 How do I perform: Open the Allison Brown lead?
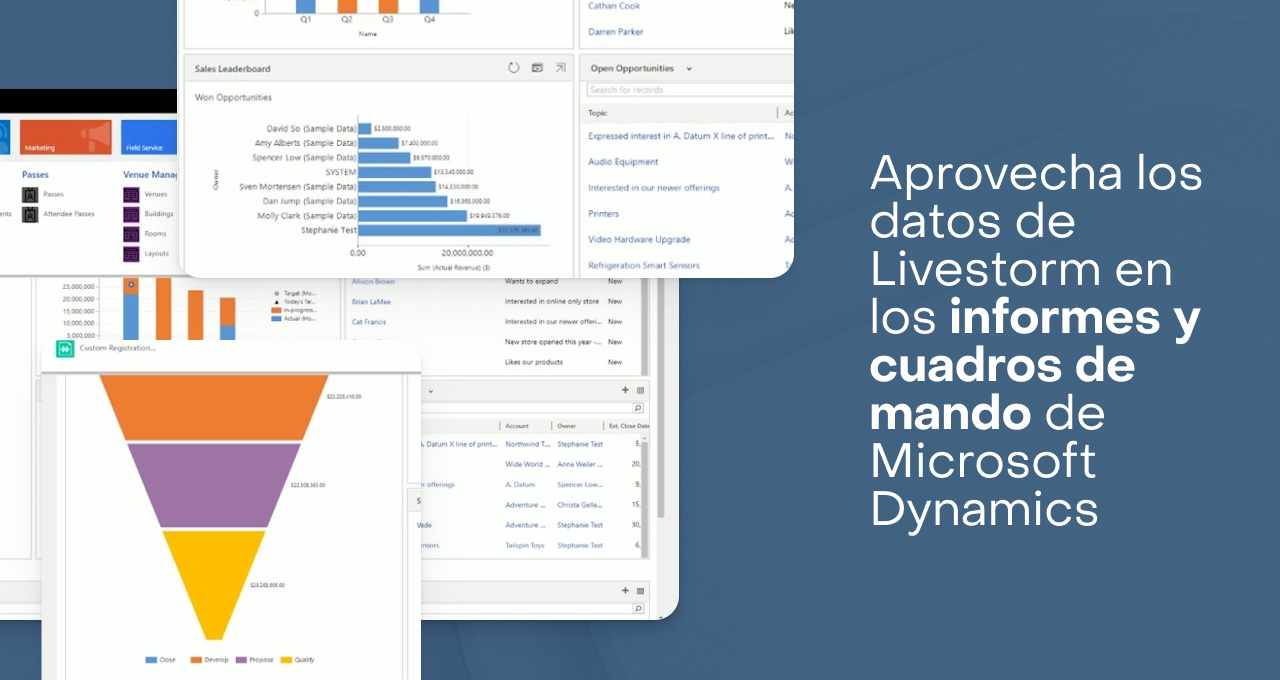pyautogui.click(x=373, y=282)
